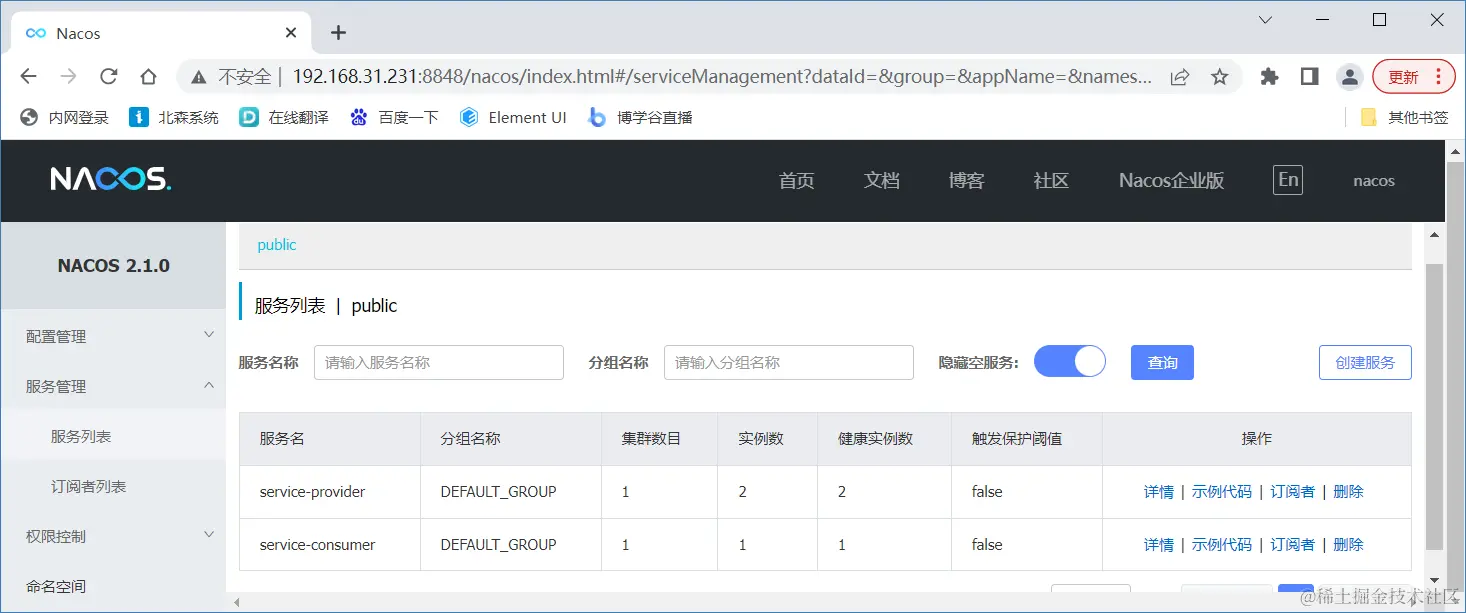The height and width of the screenshot is (613, 1466).
Task: Open the extensions puzzle icon
Action: coord(1269,77)
